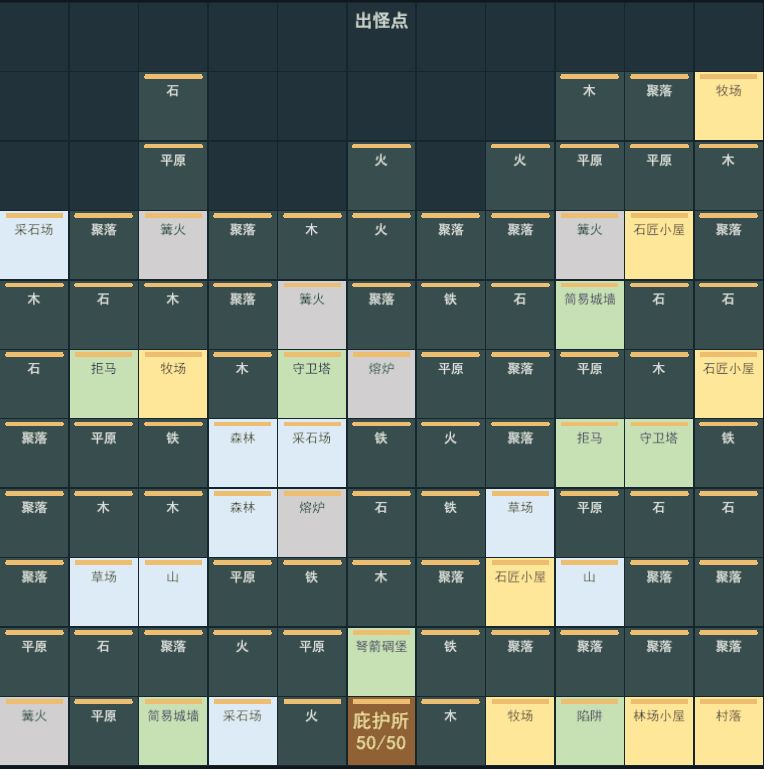Select the 石匠小屋 tile between 聚落 and 山
The width and height of the screenshot is (764, 769).
click(520, 592)
